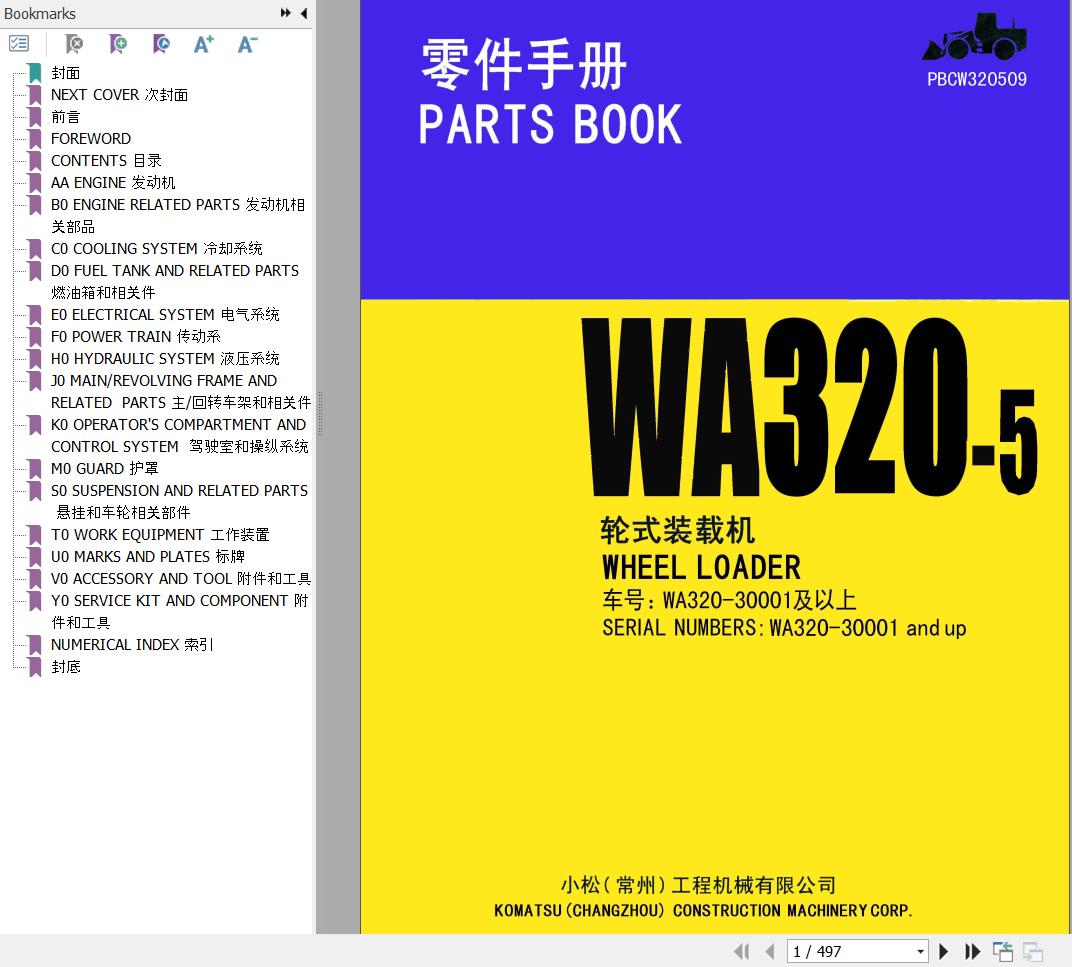Click the previous view icon in navigation bar
Screen dimensions: 1072x967
click(x=1003, y=951)
